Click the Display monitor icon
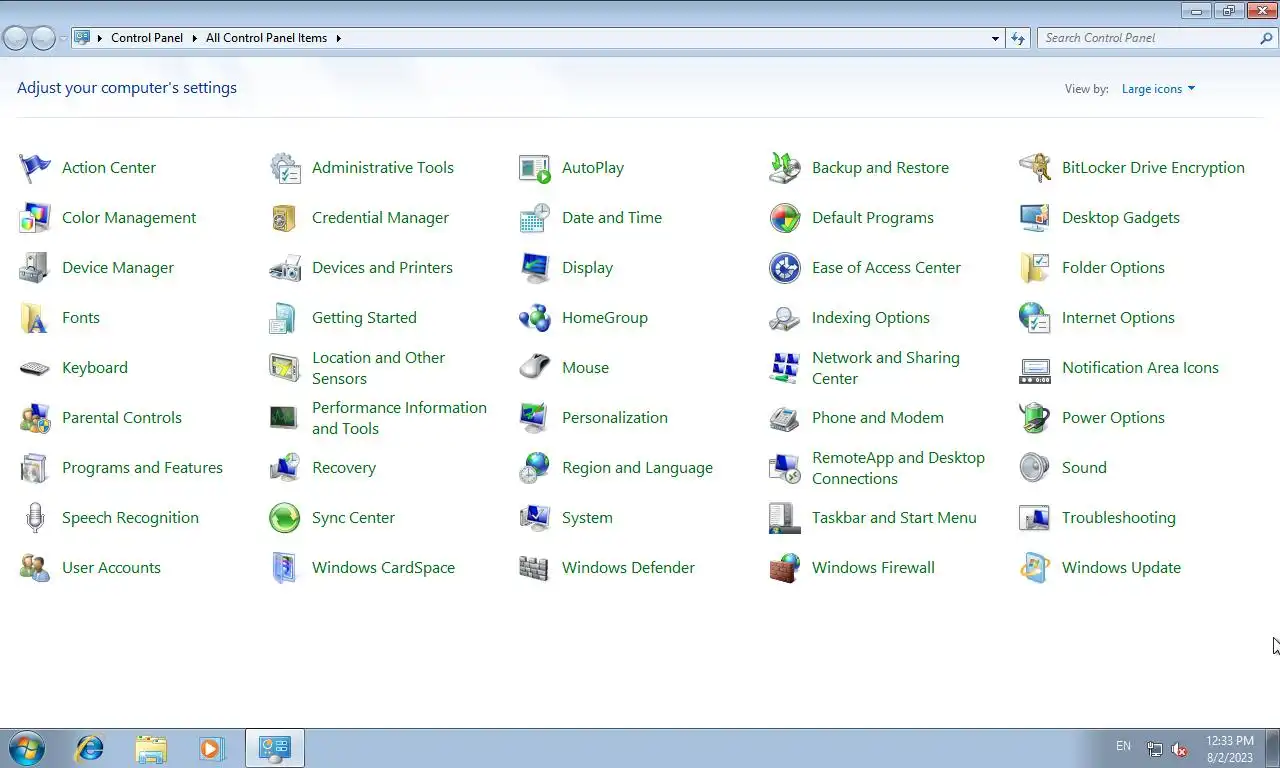Screen dimensions: 1280x768 click(x=535, y=268)
